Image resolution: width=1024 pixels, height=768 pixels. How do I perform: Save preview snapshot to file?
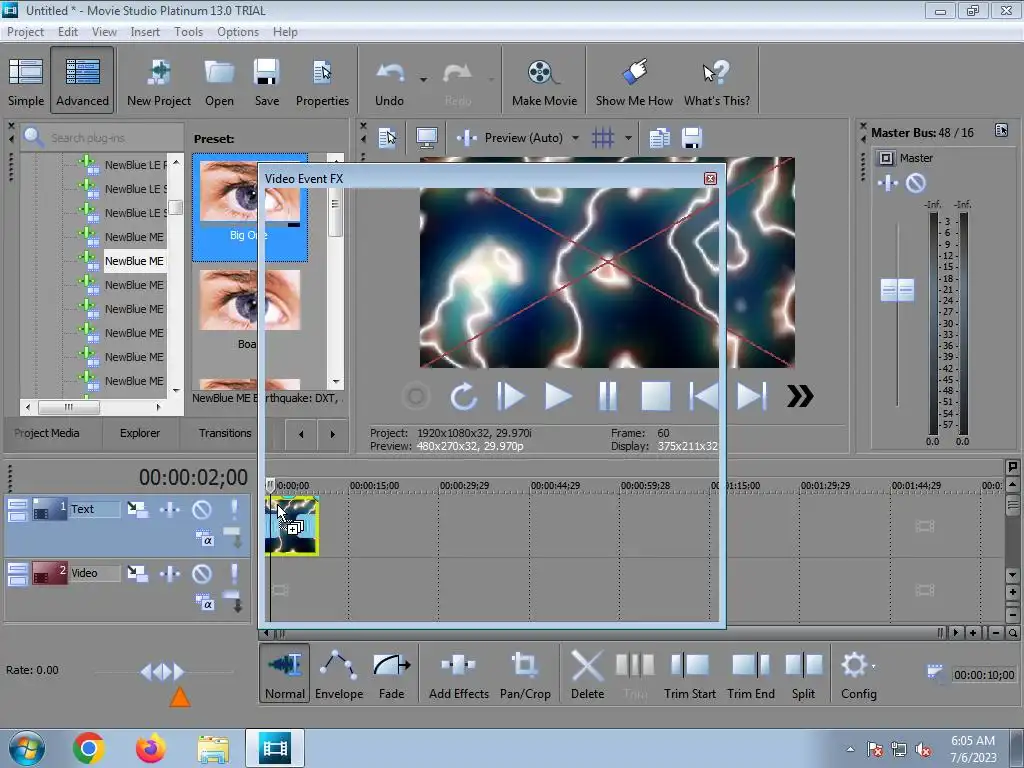pos(692,138)
